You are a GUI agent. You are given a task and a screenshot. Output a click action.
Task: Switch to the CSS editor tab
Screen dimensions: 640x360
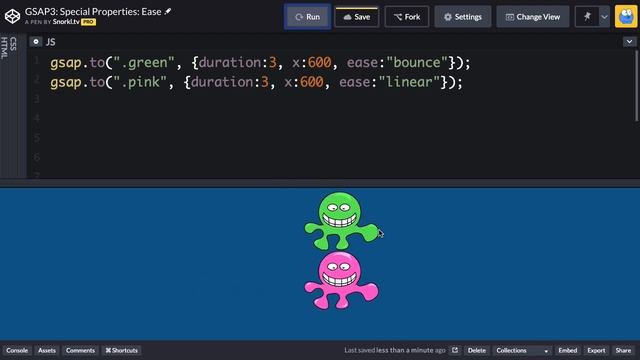pos(13,44)
